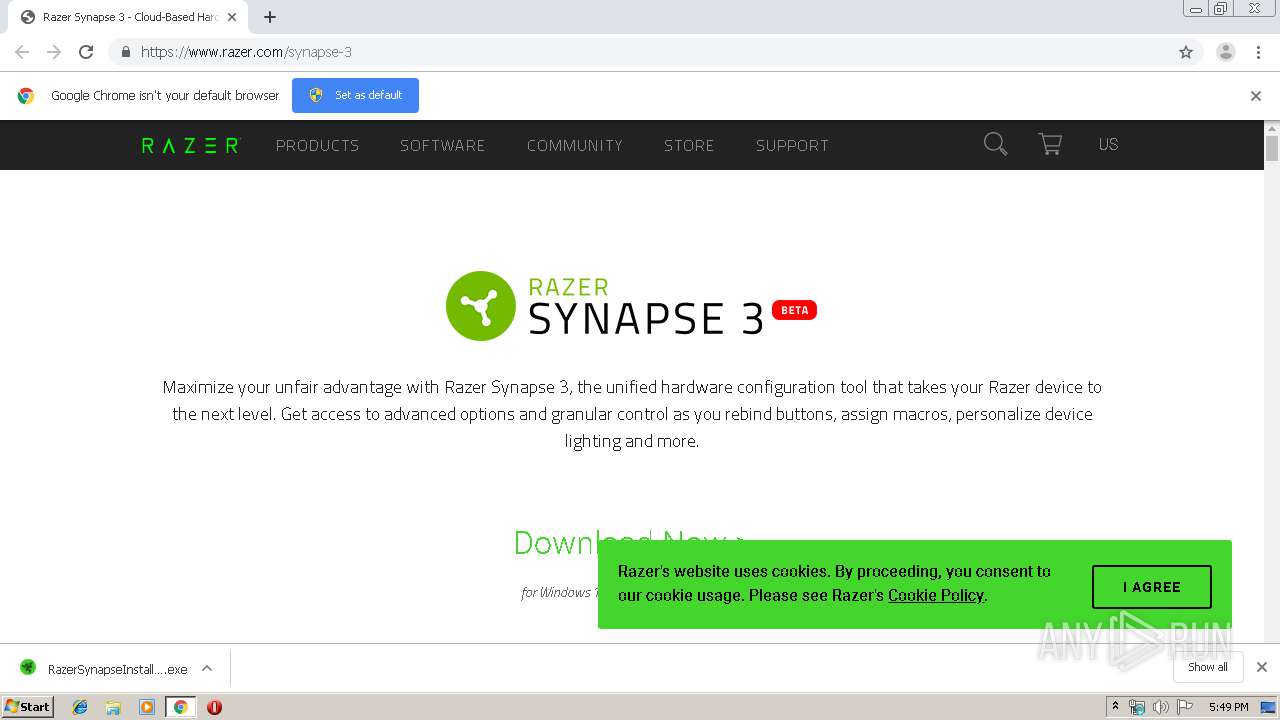The image size is (1280, 720).
Task: Set Chrome as default browser
Action: (x=355, y=95)
